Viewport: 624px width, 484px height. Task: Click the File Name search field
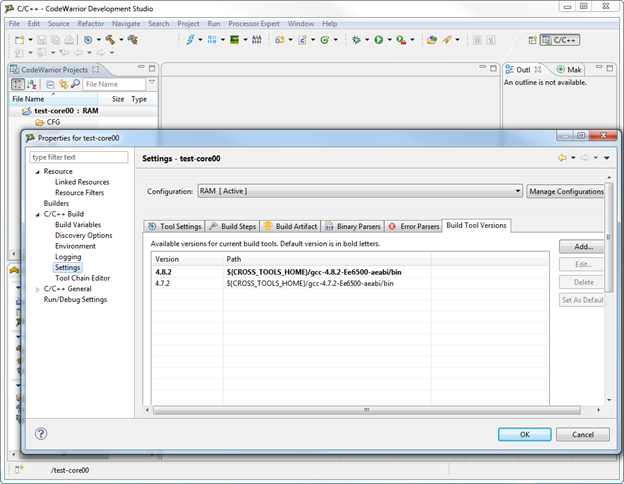[114, 84]
